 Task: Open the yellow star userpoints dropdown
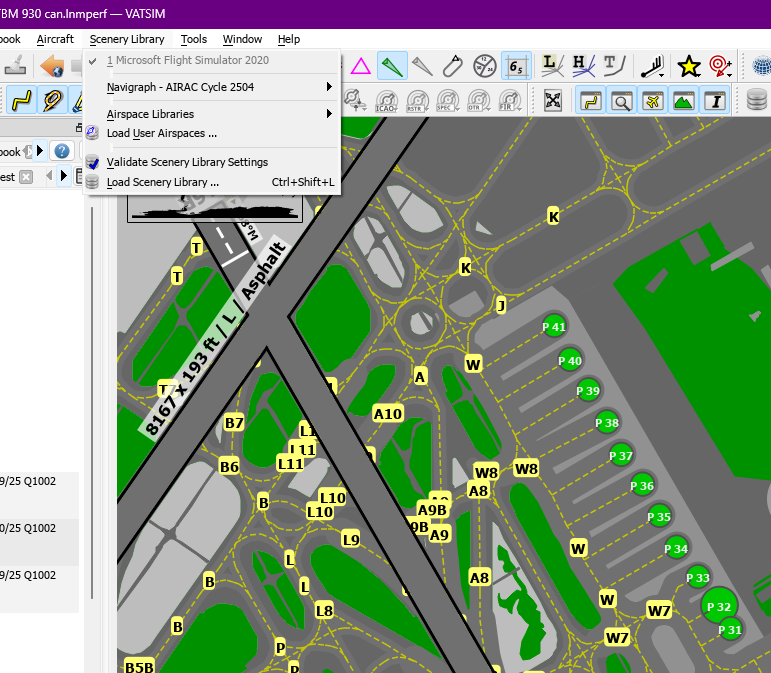(689, 66)
